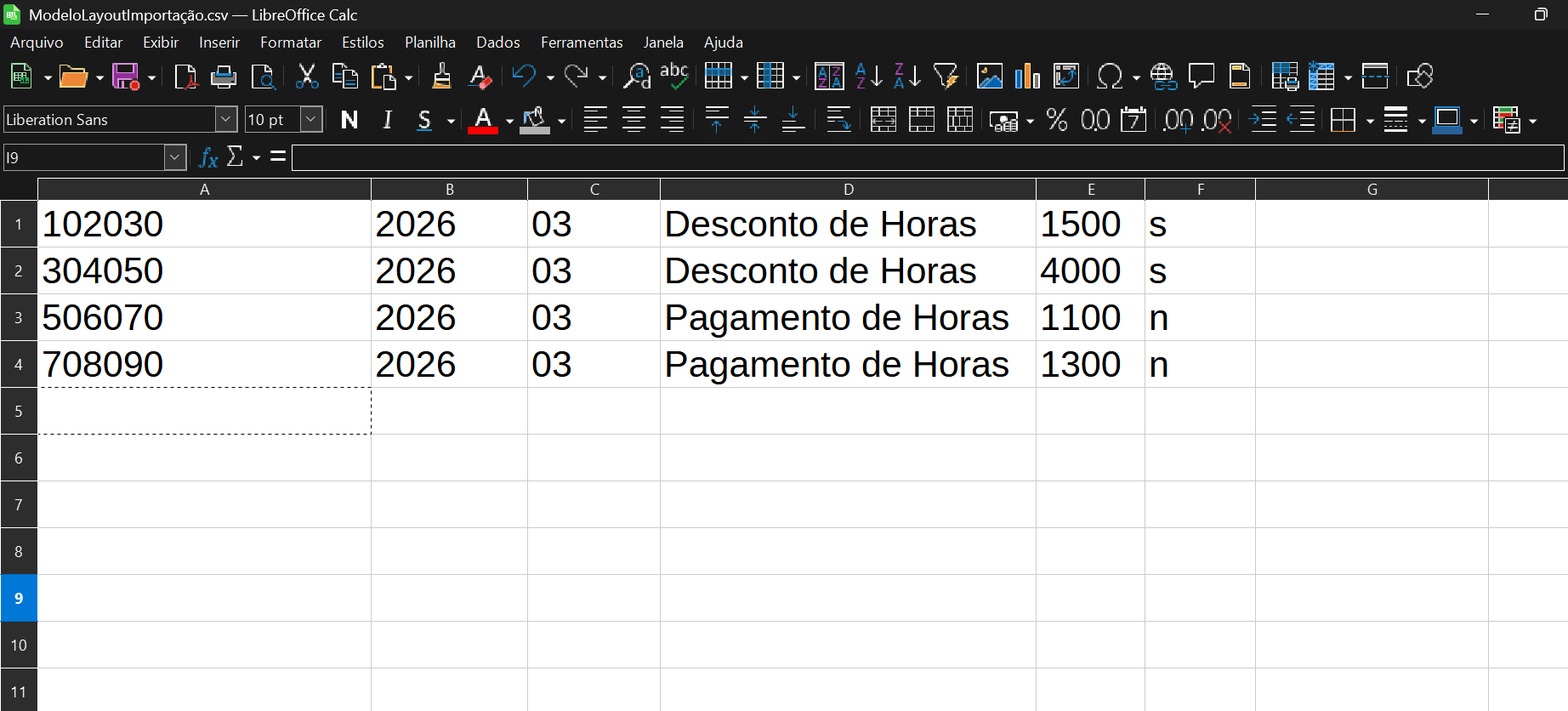
Task: Open the Planilha menu
Action: pyautogui.click(x=430, y=43)
